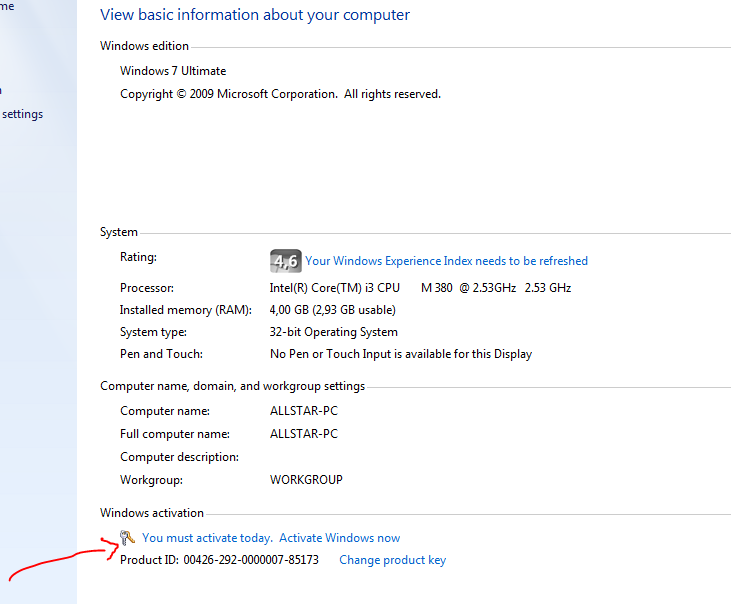Click ALLSTAR-PC beside 'Computer name:'
Screen dimensions: 731x604
(x=303, y=411)
